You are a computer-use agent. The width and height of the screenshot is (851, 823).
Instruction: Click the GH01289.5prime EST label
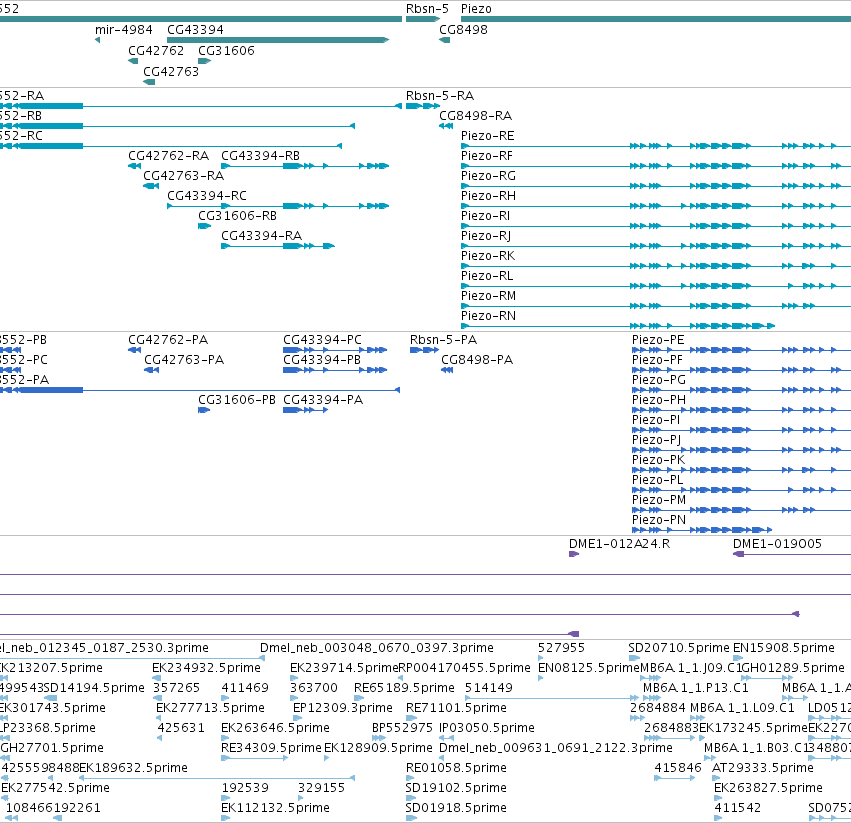pos(793,668)
